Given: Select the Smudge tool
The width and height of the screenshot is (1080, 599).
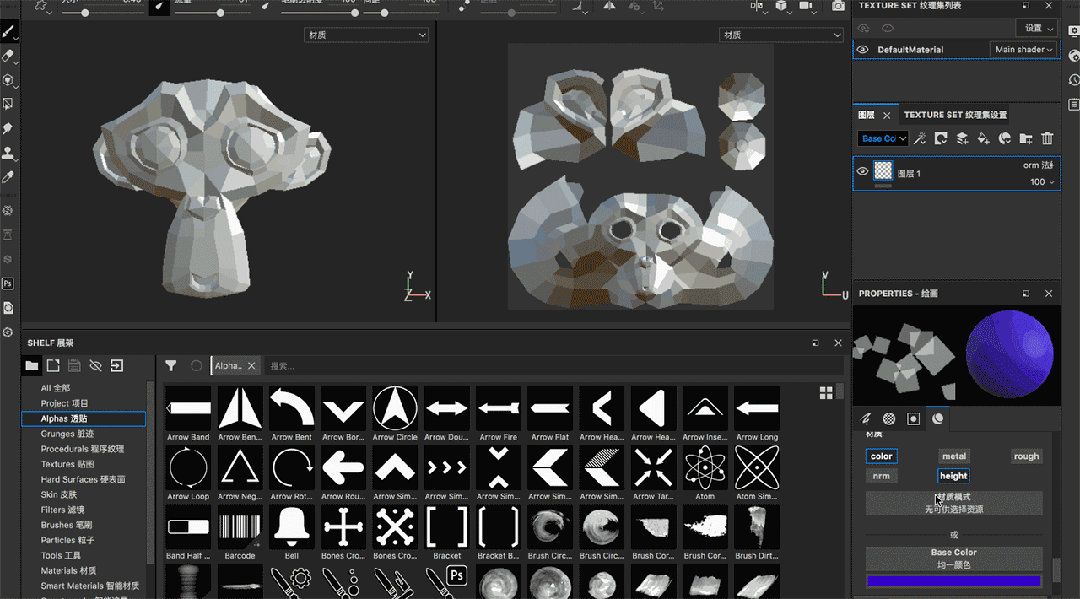Looking at the screenshot, I should click(8, 128).
